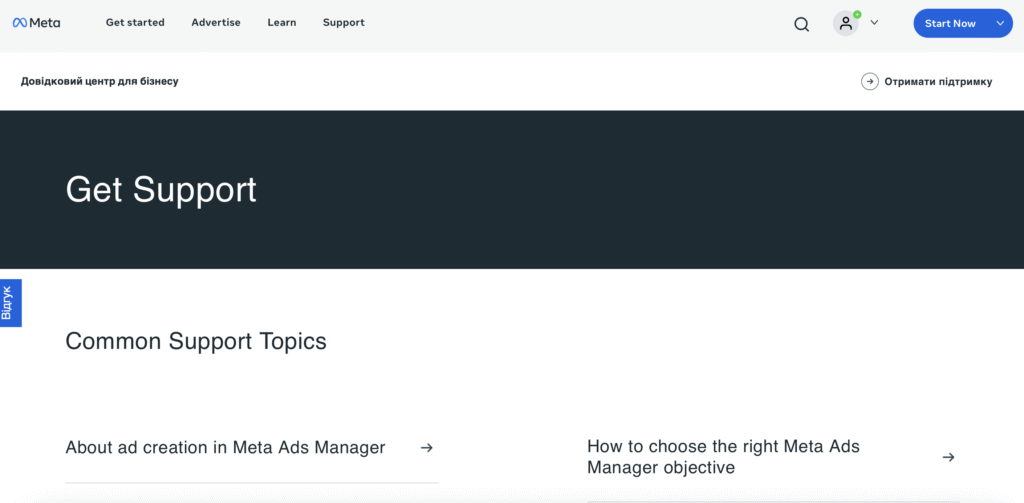Expand the Start Now dropdown arrow

(1000, 23)
